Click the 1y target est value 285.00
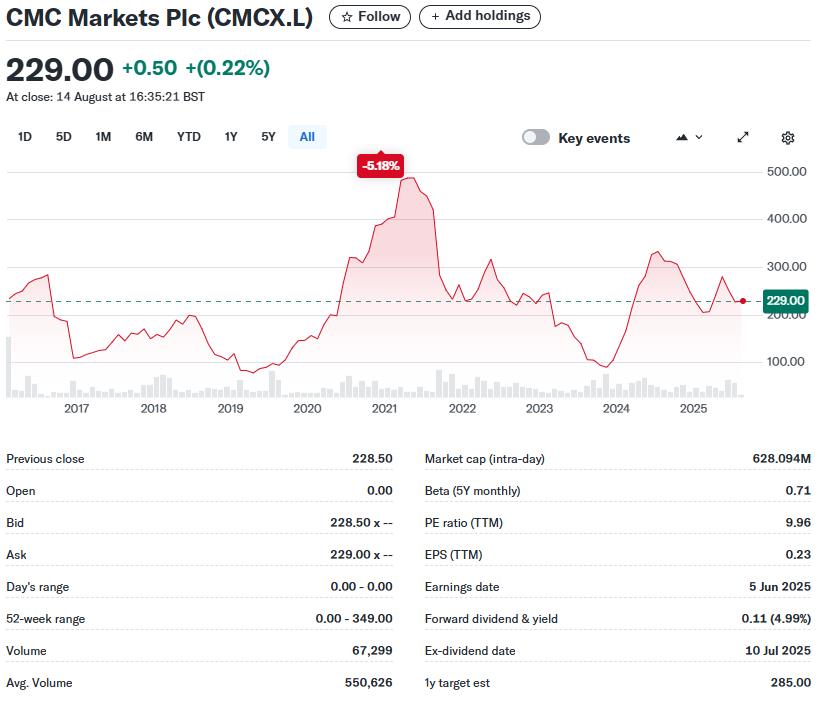The height and width of the screenshot is (705, 828). tap(791, 682)
